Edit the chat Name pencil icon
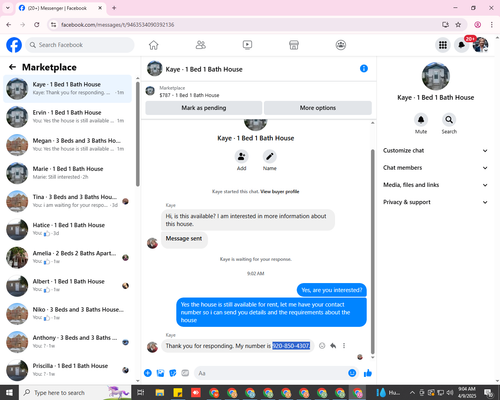This screenshot has height=400, width=500. (269, 156)
